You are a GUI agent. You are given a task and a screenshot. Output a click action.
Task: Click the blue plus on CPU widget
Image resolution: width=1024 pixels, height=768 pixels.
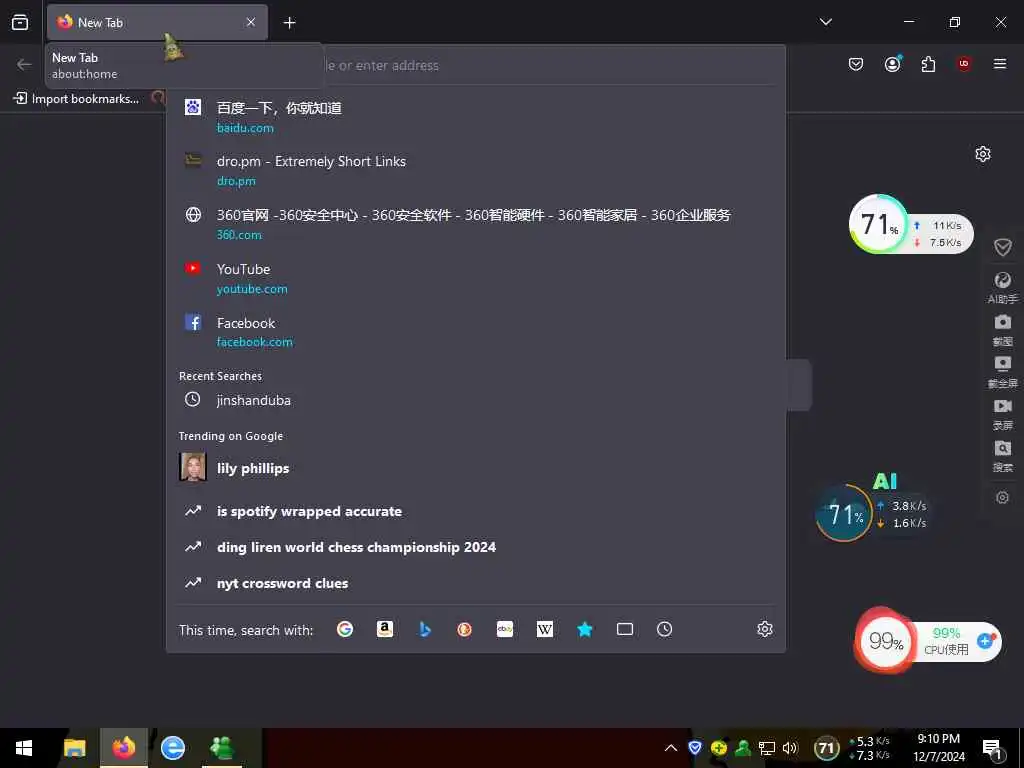tap(986, 641)
